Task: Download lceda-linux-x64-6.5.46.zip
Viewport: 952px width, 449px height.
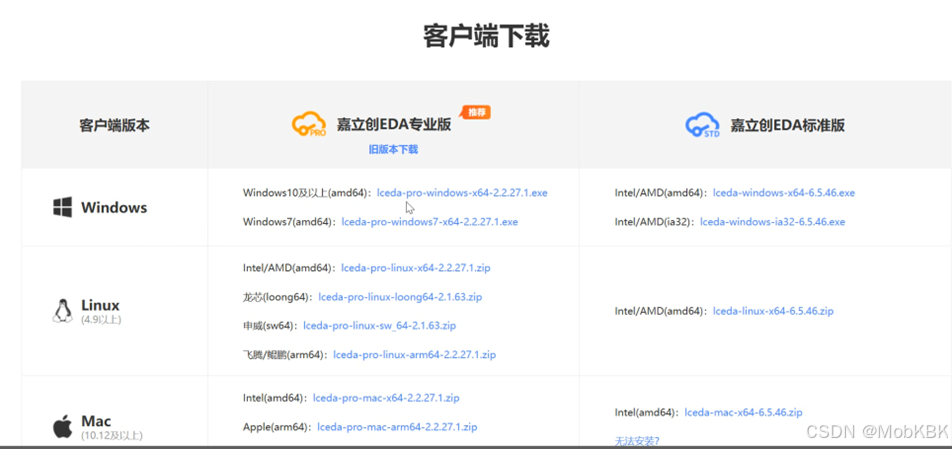Action: point(773,311)
